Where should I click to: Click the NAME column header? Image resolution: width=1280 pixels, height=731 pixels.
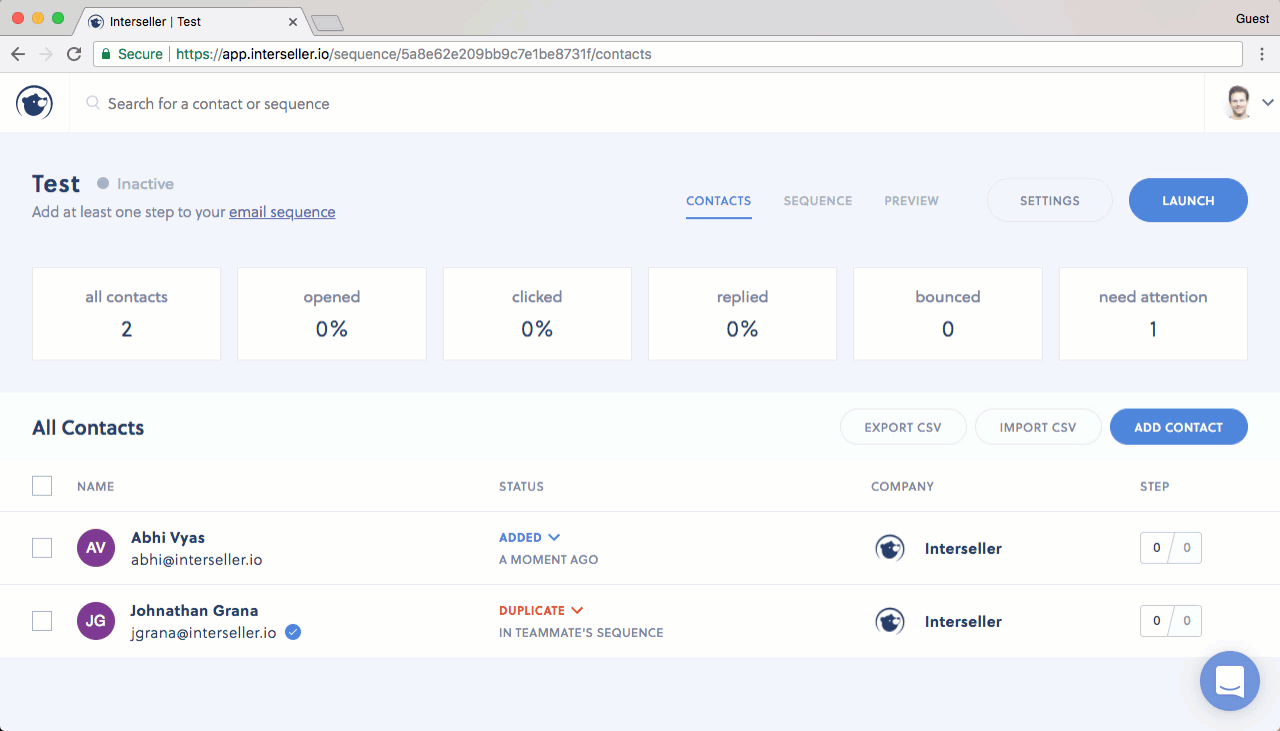tap(96, 487)
